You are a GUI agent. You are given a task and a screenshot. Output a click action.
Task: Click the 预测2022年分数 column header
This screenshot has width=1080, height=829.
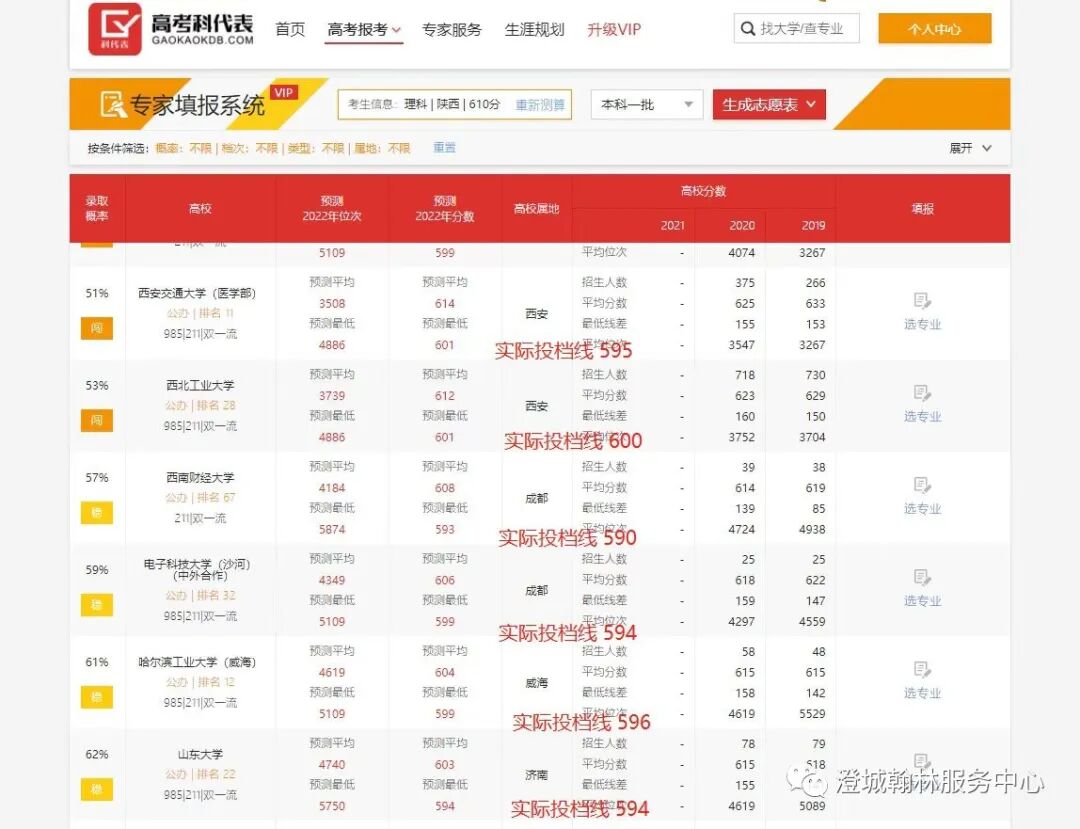pyautogui.click(x=444, y=209)
